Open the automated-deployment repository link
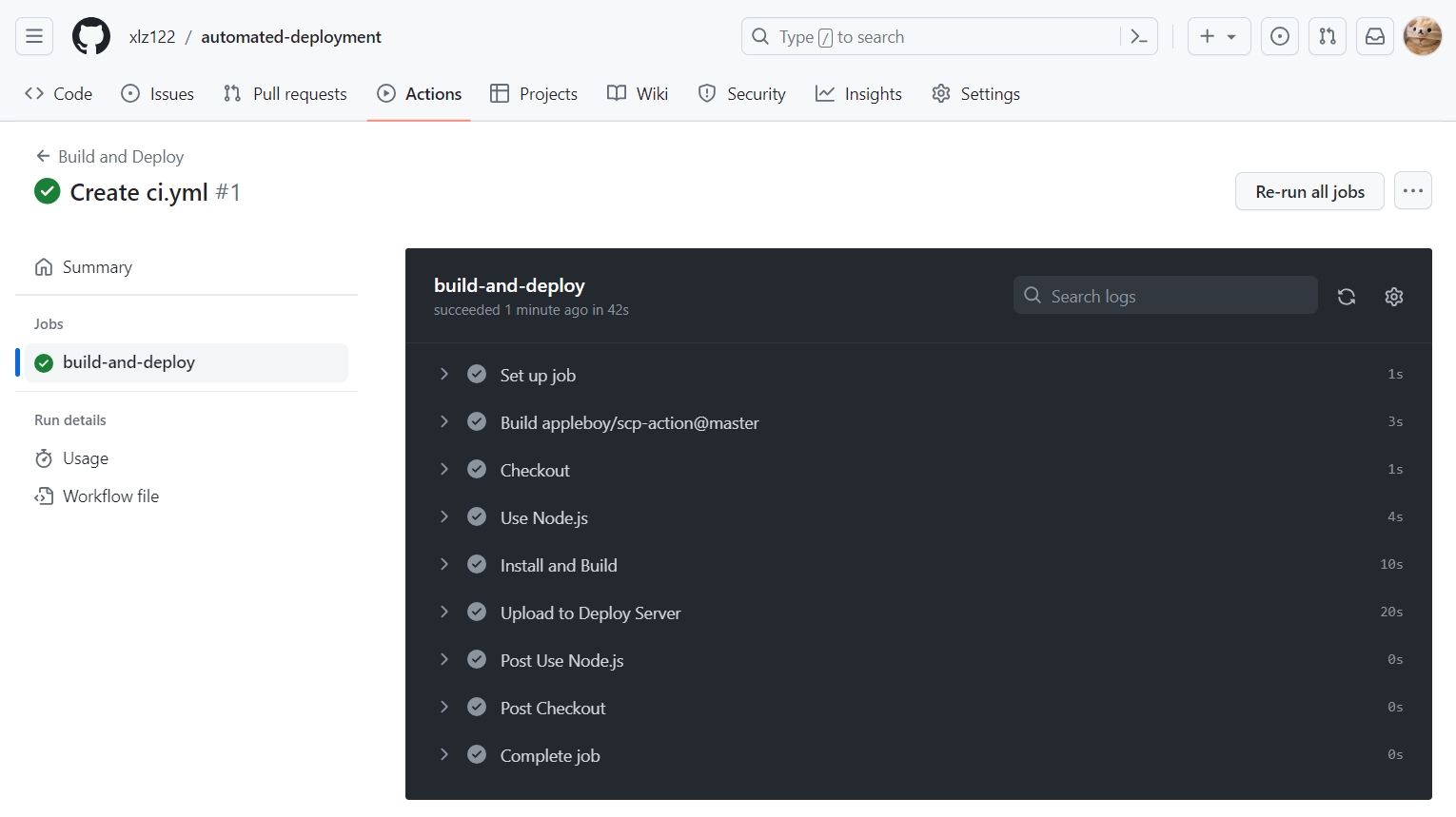 291,37
